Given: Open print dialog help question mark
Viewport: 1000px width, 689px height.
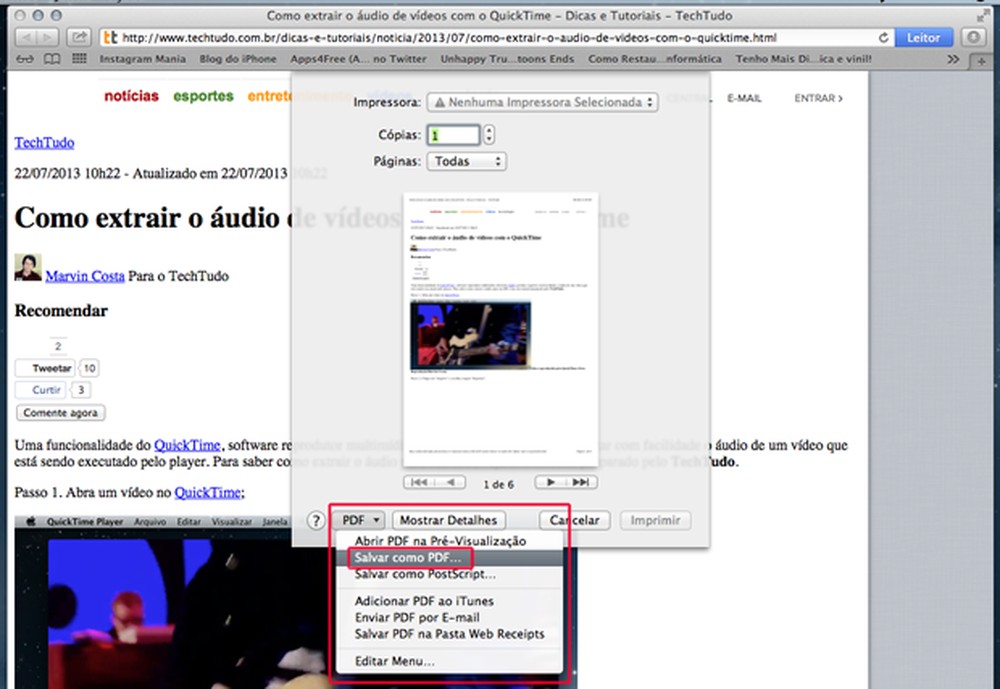Looking at the screenshot, I should coord(316,521).
